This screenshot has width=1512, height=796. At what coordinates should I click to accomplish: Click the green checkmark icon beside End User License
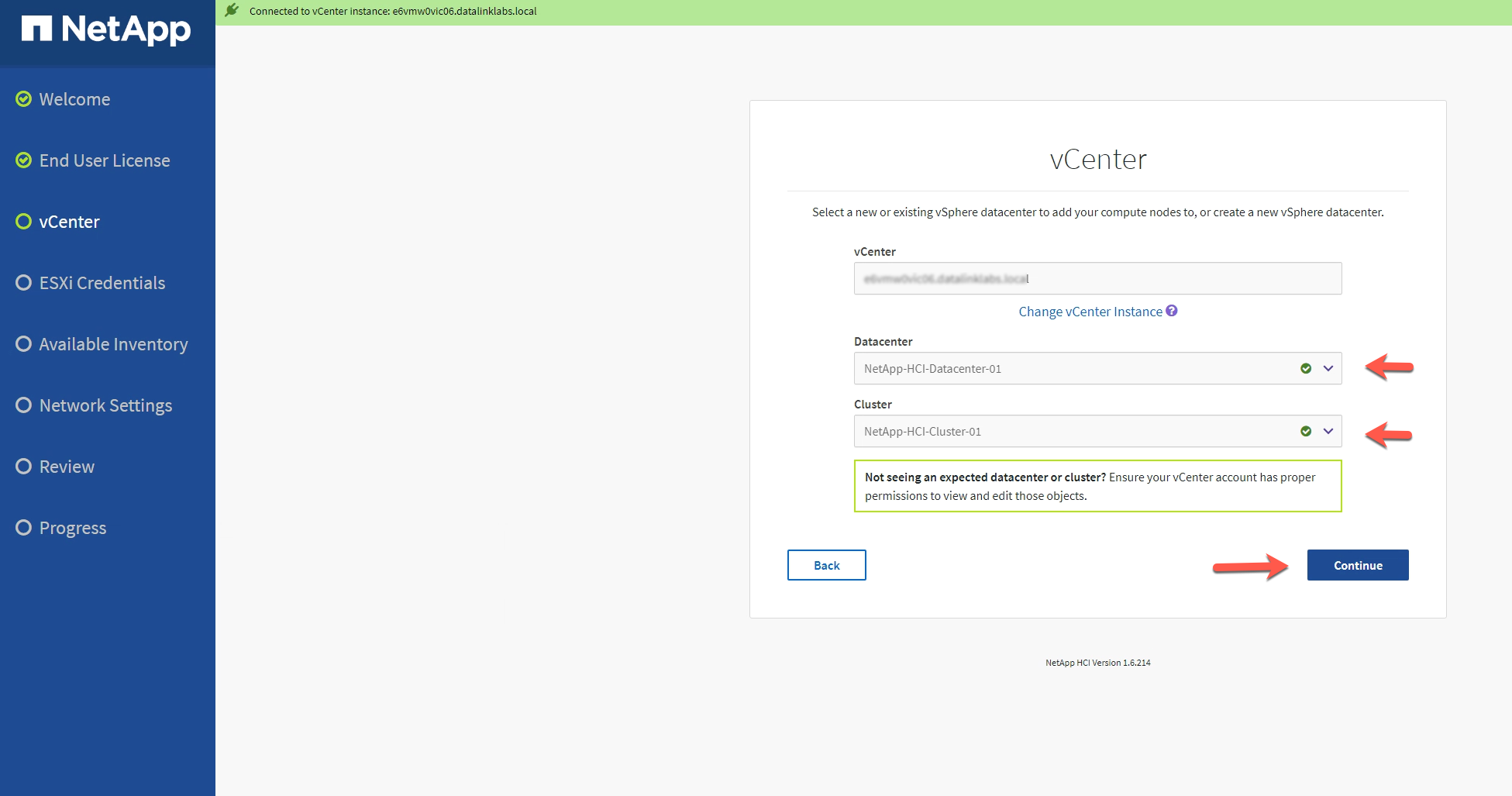pyautogui.click(x=24, y=160)
